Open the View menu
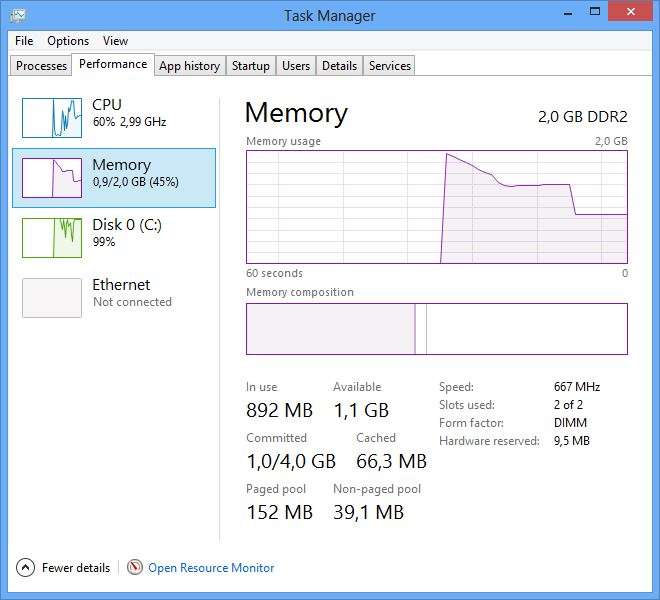The width and height of the screenshot is (660, 600). coord(115,41)
